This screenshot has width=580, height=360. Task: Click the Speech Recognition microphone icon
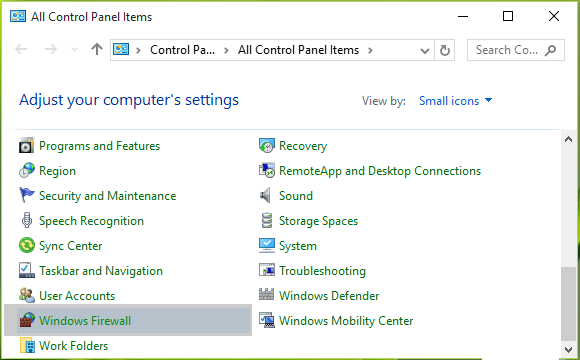tap(27, 221)
